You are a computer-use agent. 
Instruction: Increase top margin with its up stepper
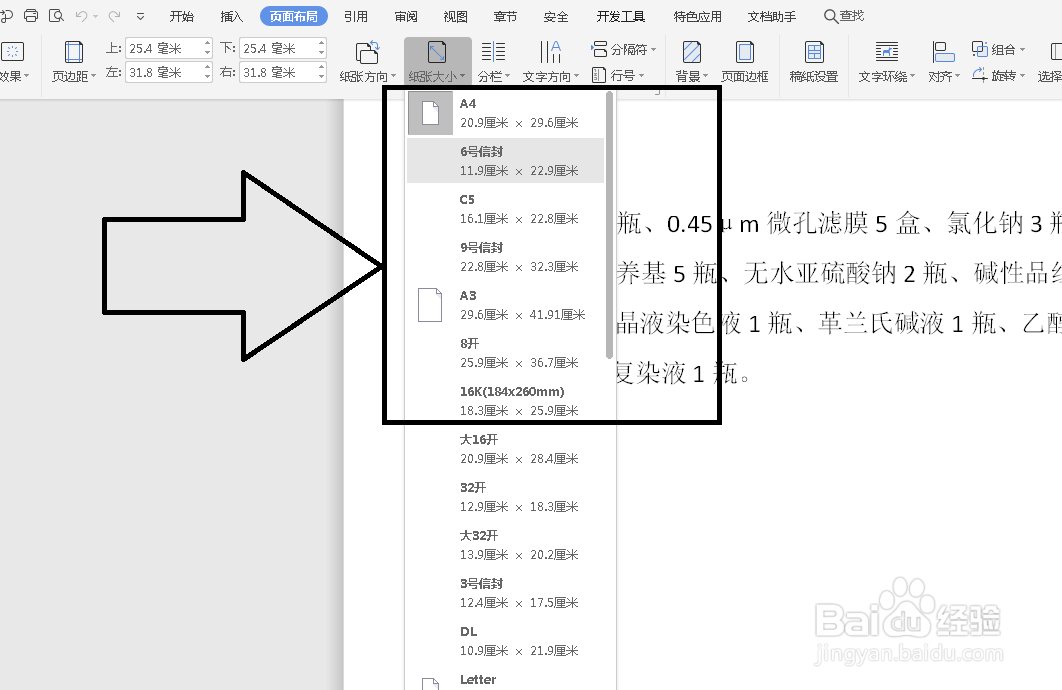[208, 41]
